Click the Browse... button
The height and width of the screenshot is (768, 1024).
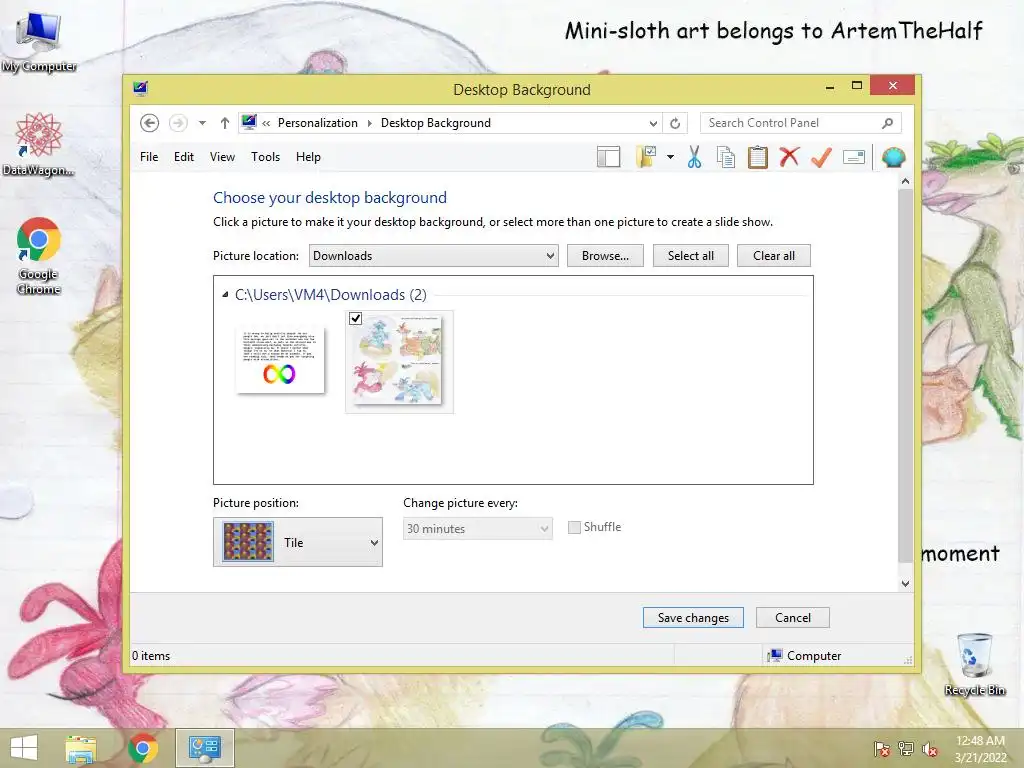tap(605, 255)
